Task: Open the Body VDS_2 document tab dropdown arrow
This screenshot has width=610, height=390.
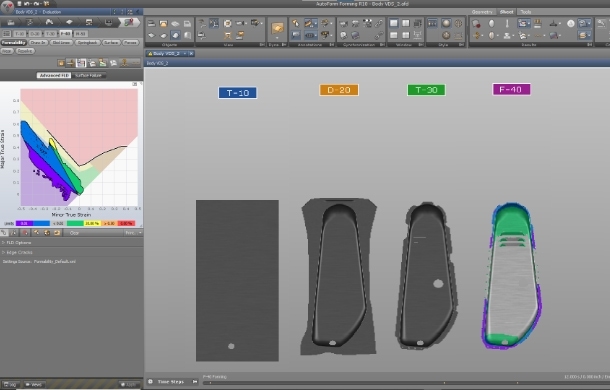Action: point(185,53)
